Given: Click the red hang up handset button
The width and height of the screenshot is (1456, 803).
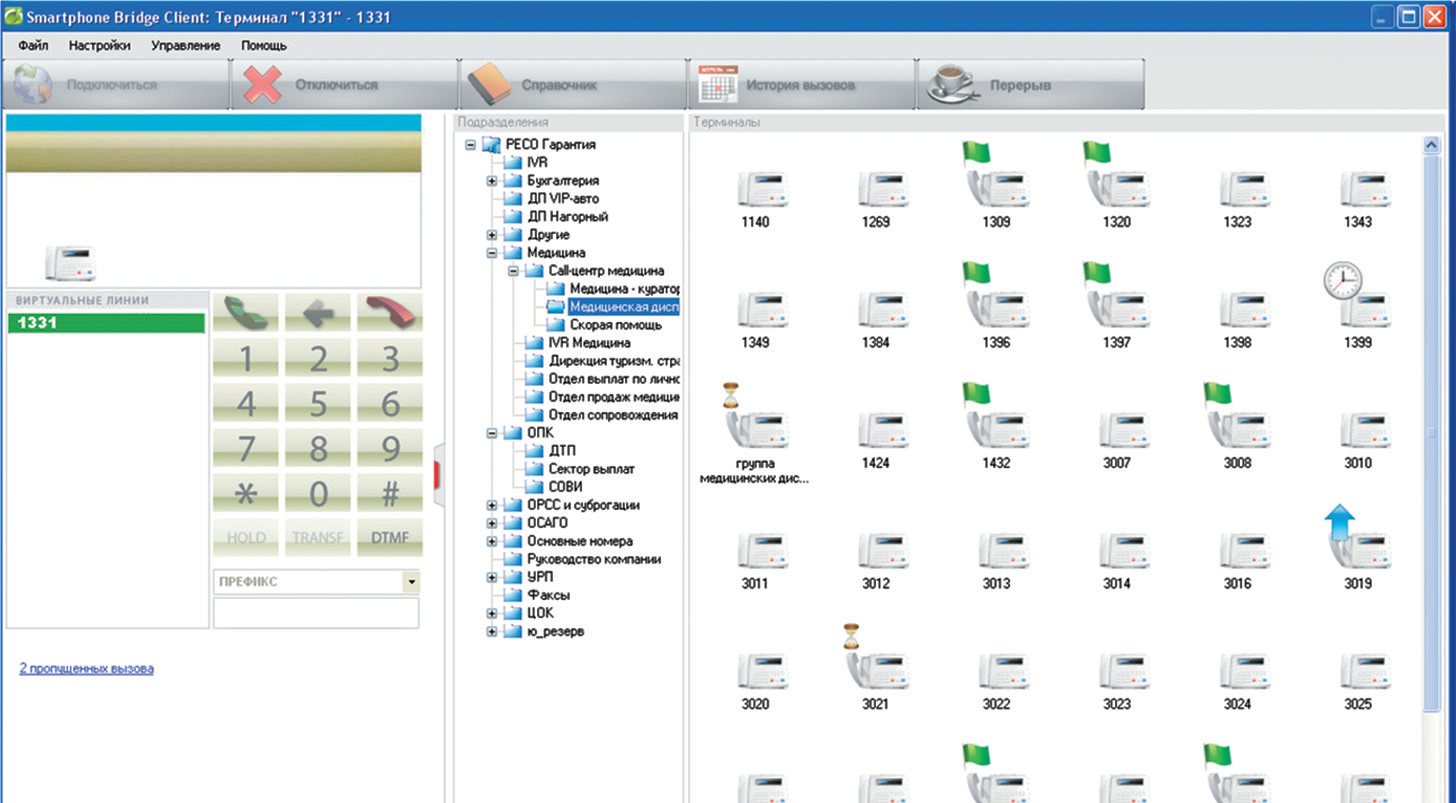Looking at the screenshot, I should tap(390, 312).
